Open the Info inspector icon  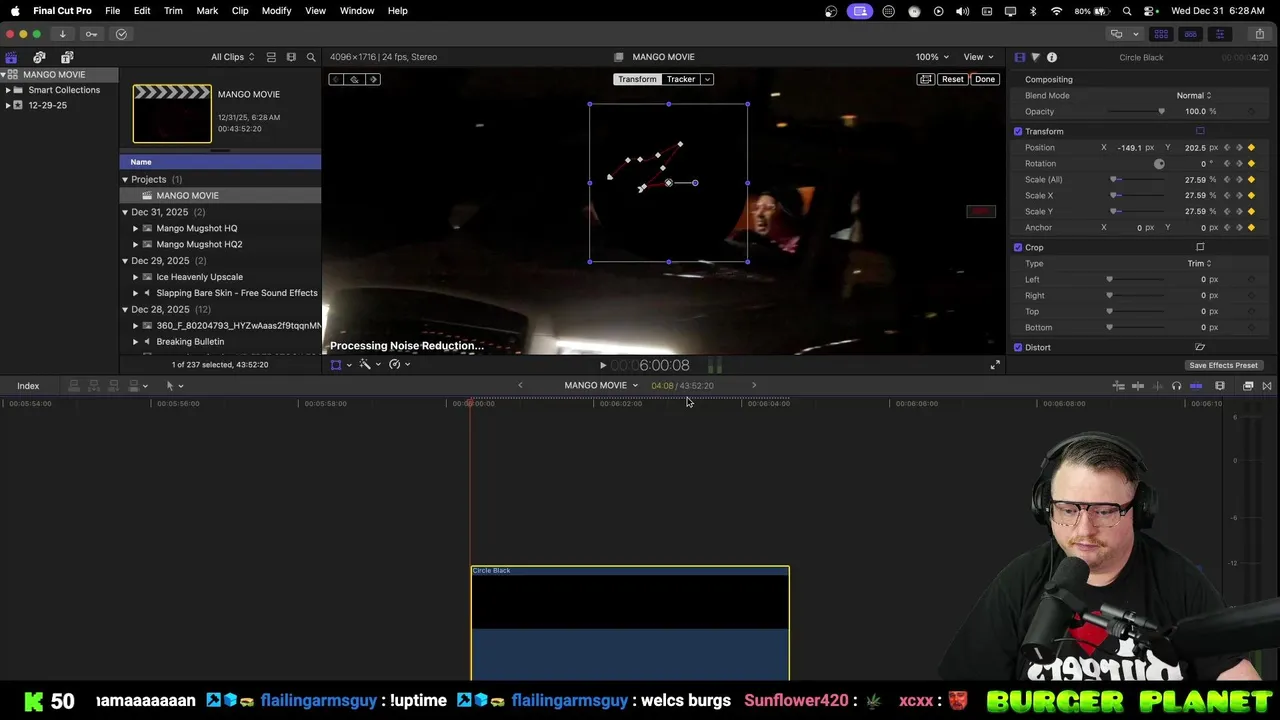[1052, 57]
